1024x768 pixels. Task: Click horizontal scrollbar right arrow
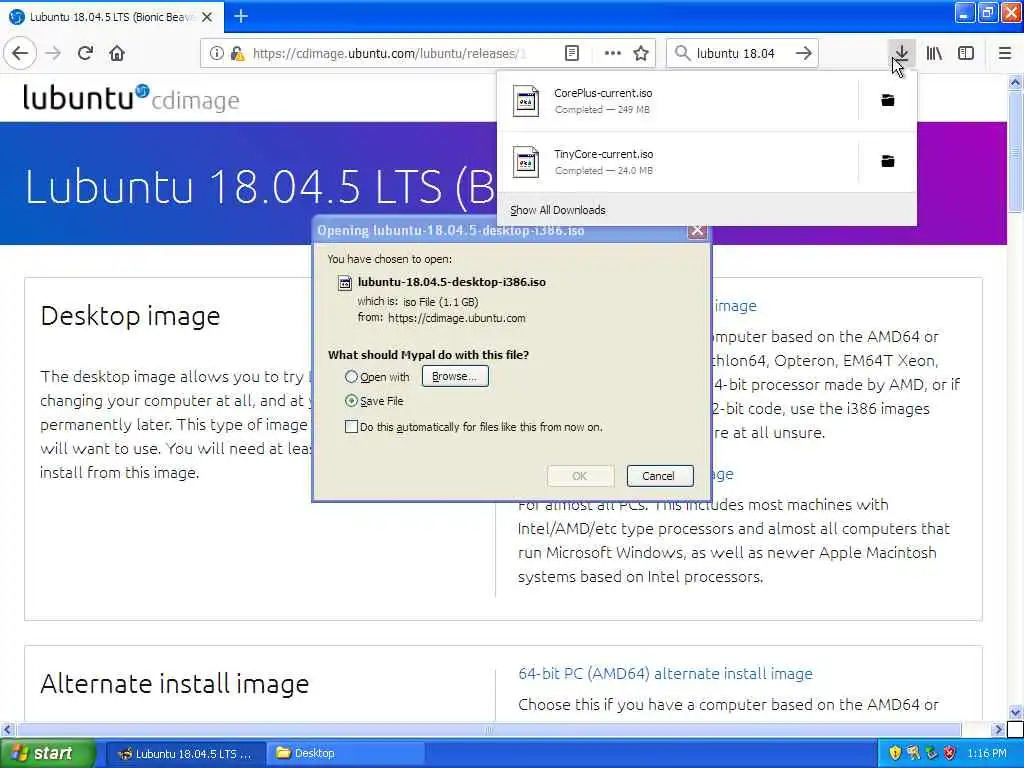click(x=997, y=729)
